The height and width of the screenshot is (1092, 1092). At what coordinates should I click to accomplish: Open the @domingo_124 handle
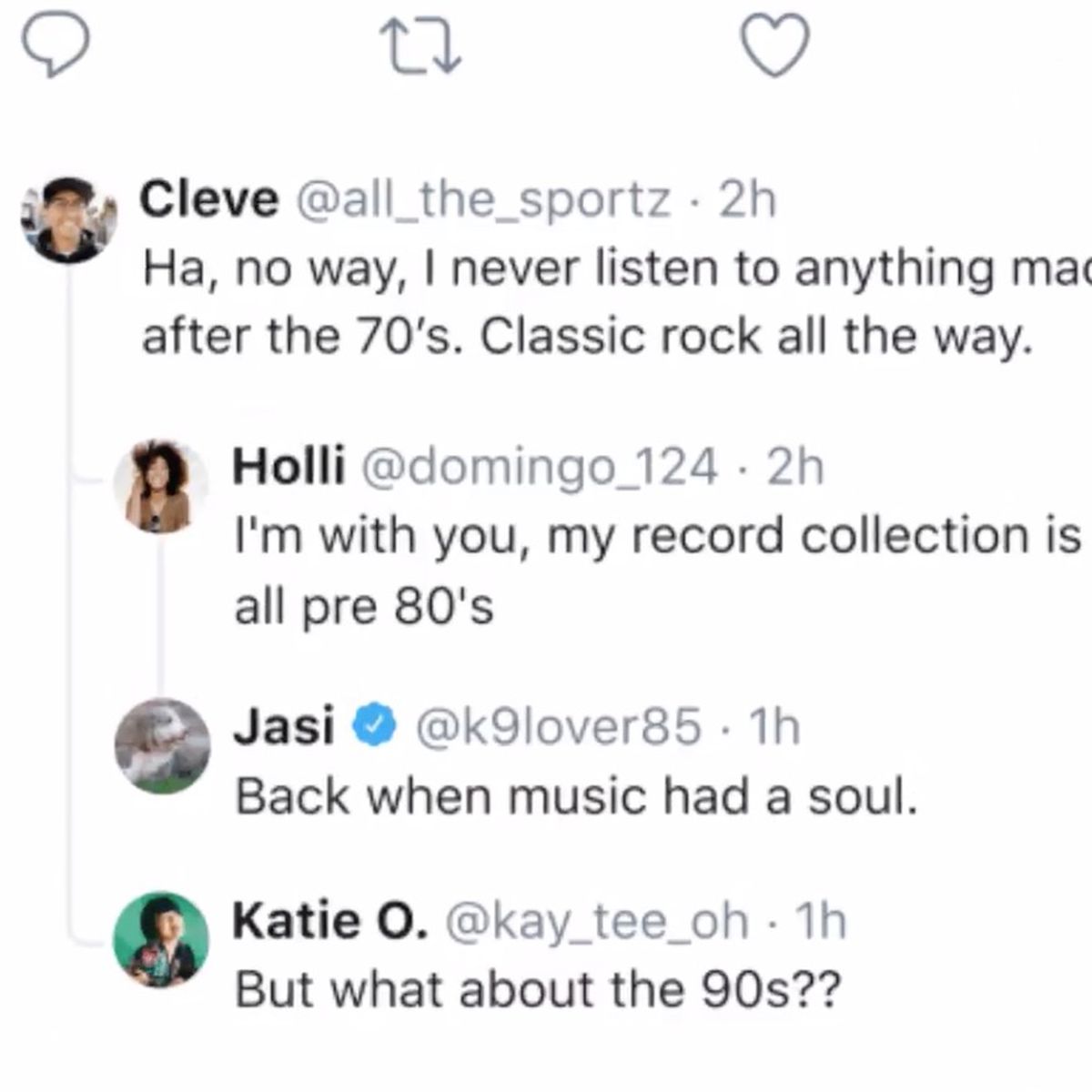coord(540,467)
